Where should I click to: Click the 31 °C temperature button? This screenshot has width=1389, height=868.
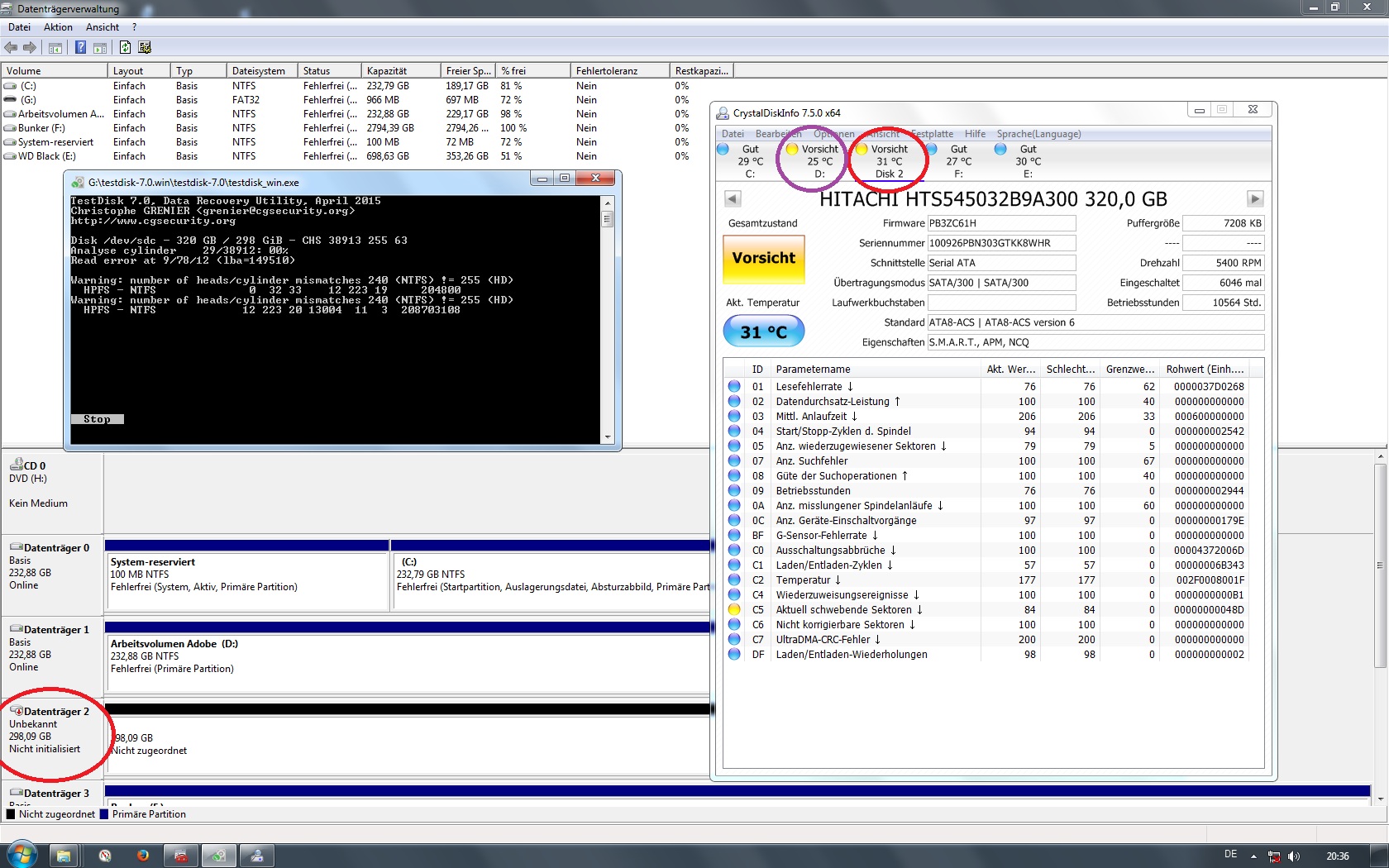tap(764, 331)
